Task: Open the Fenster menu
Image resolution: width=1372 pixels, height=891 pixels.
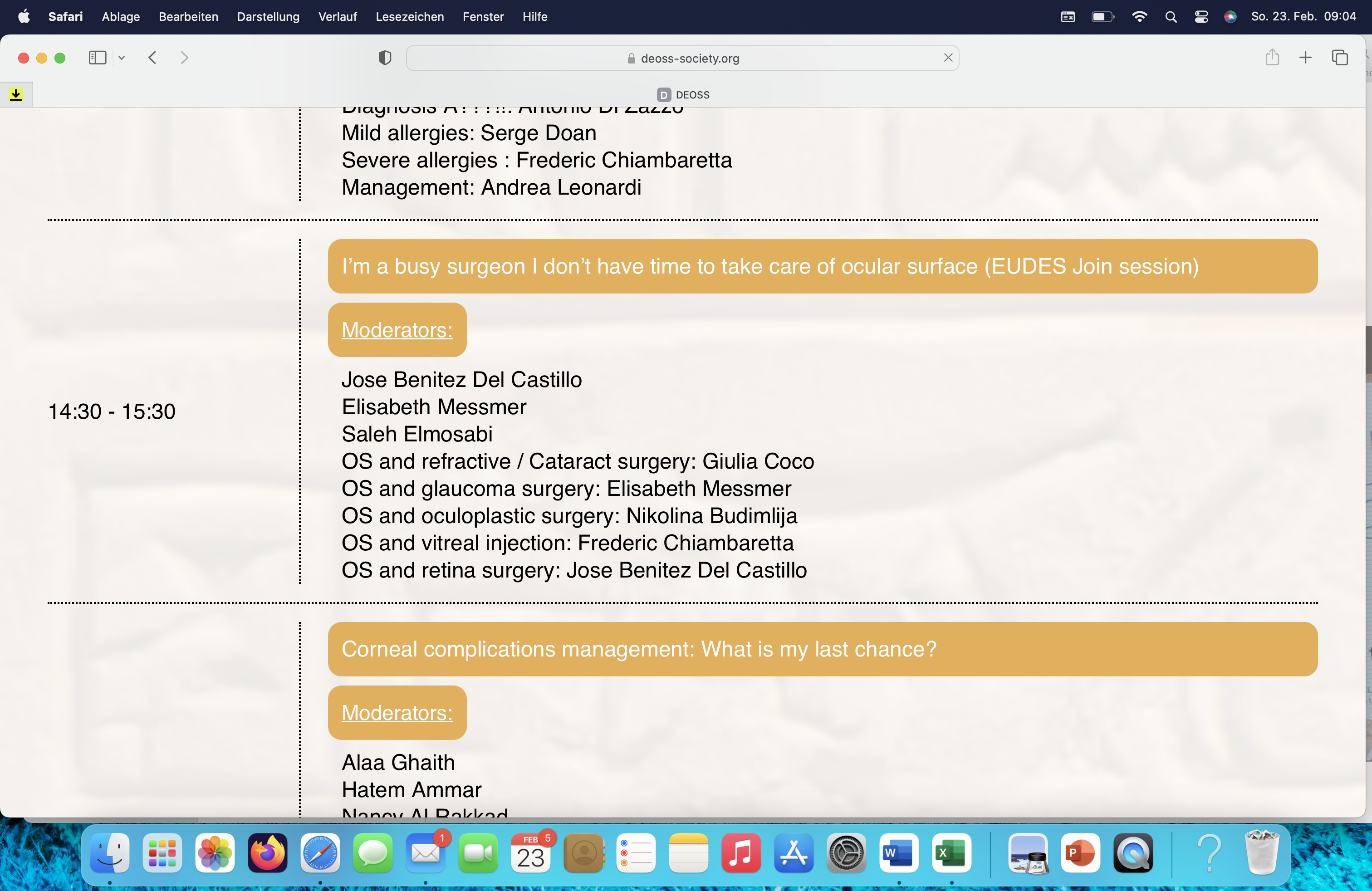Action: pyautogui.click(x=483, y=16)
